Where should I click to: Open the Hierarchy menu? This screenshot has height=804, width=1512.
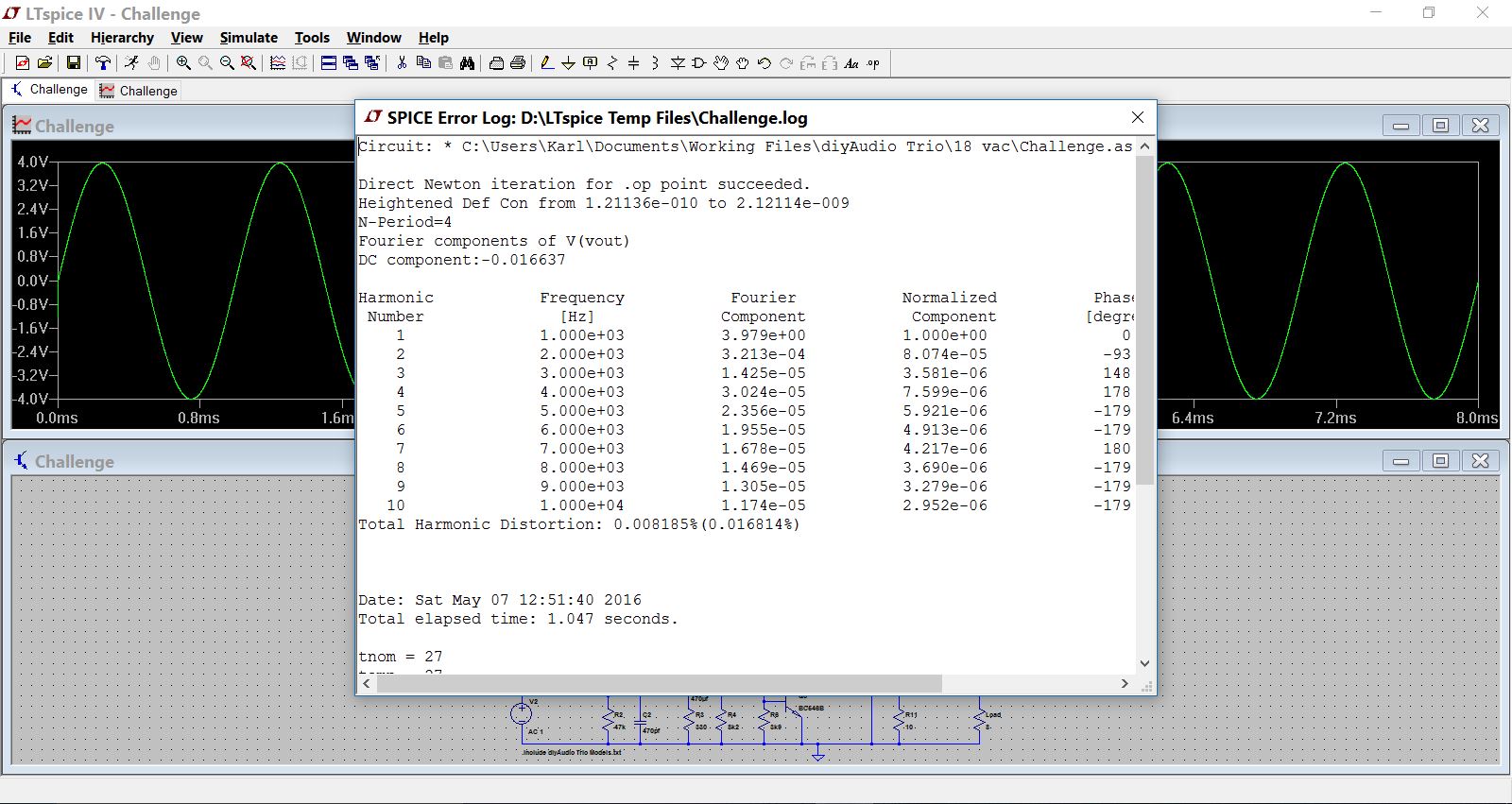[122, 38]
